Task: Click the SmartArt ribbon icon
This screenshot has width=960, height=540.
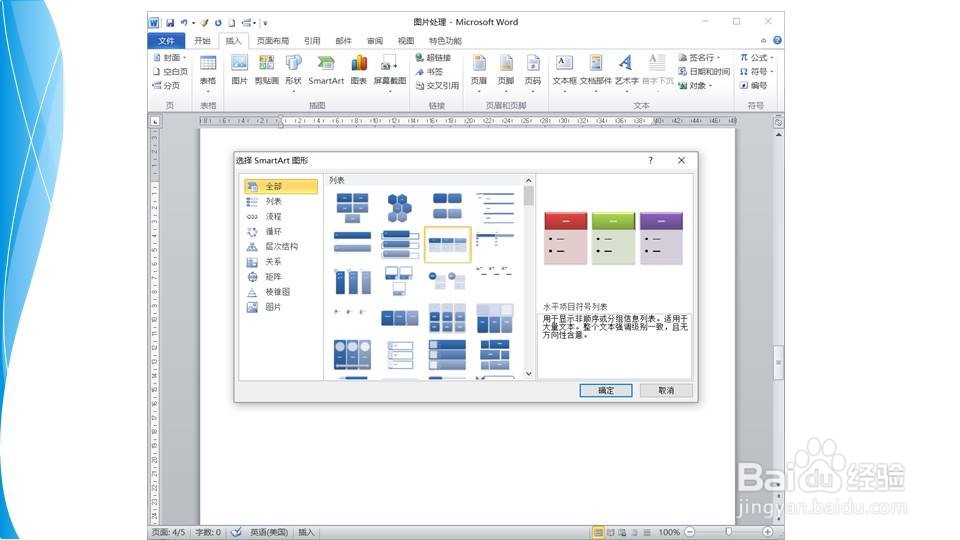Action: [326, 69]
